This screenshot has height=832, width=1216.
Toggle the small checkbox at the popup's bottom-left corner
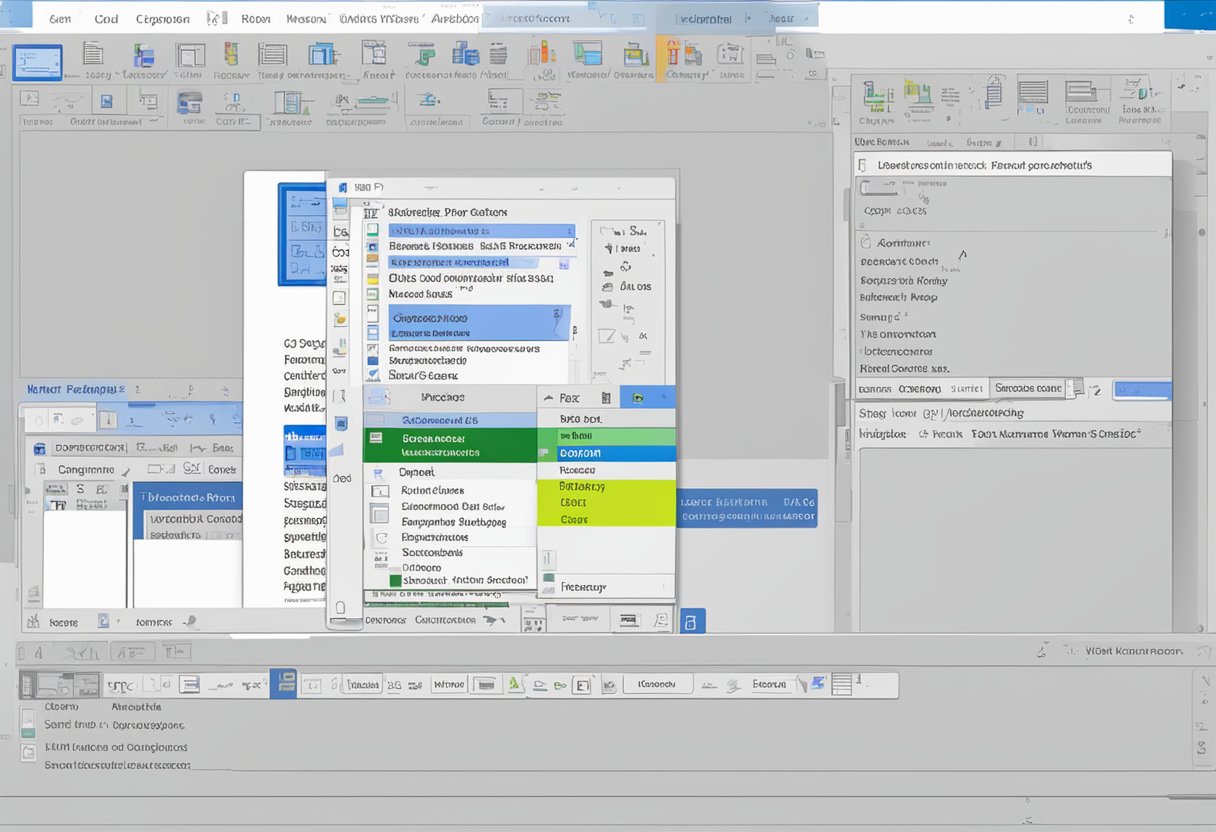(x=341, y=607)
